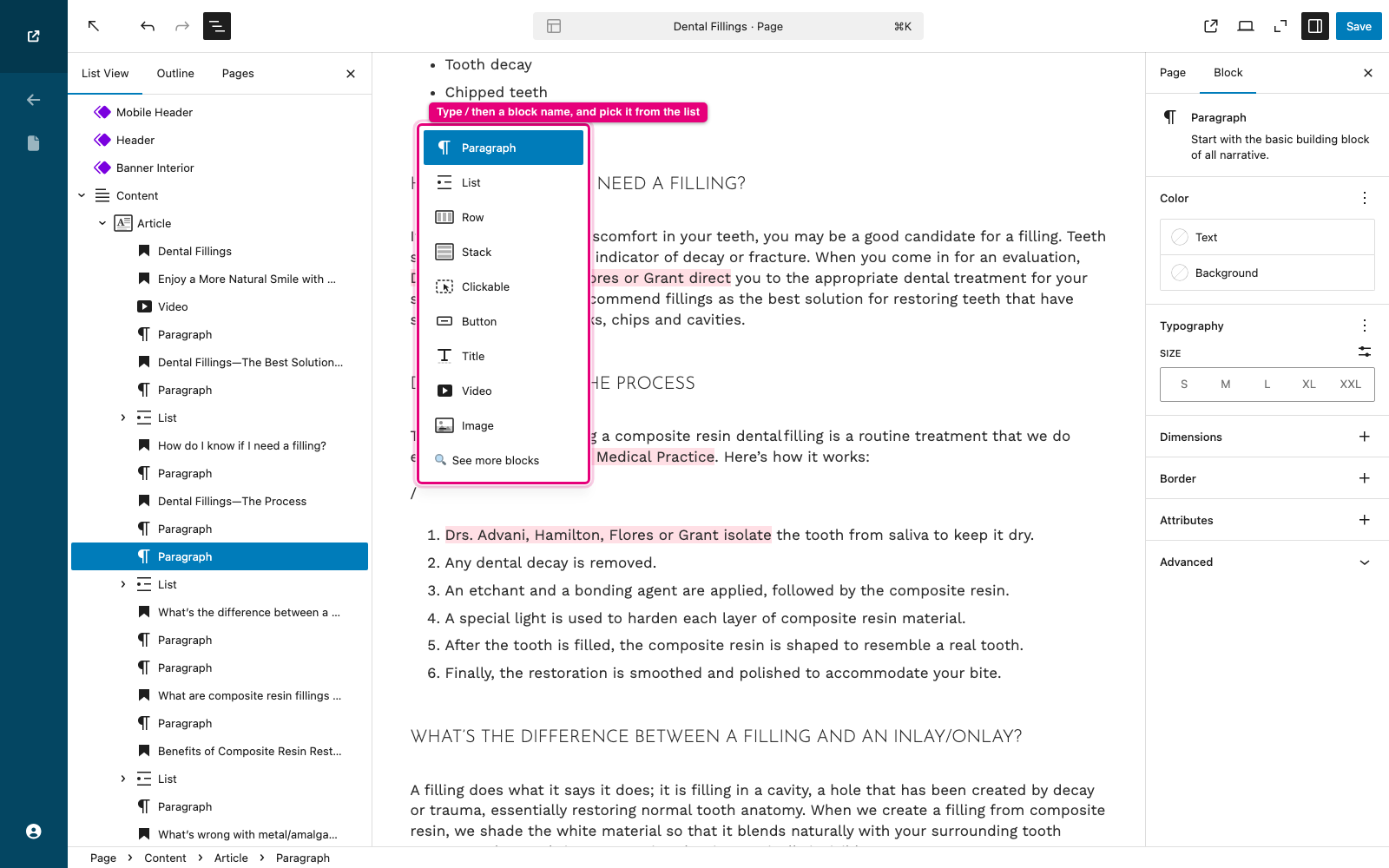Save the page
The image size is (1389, 868).
click(x=1359, y=26)
